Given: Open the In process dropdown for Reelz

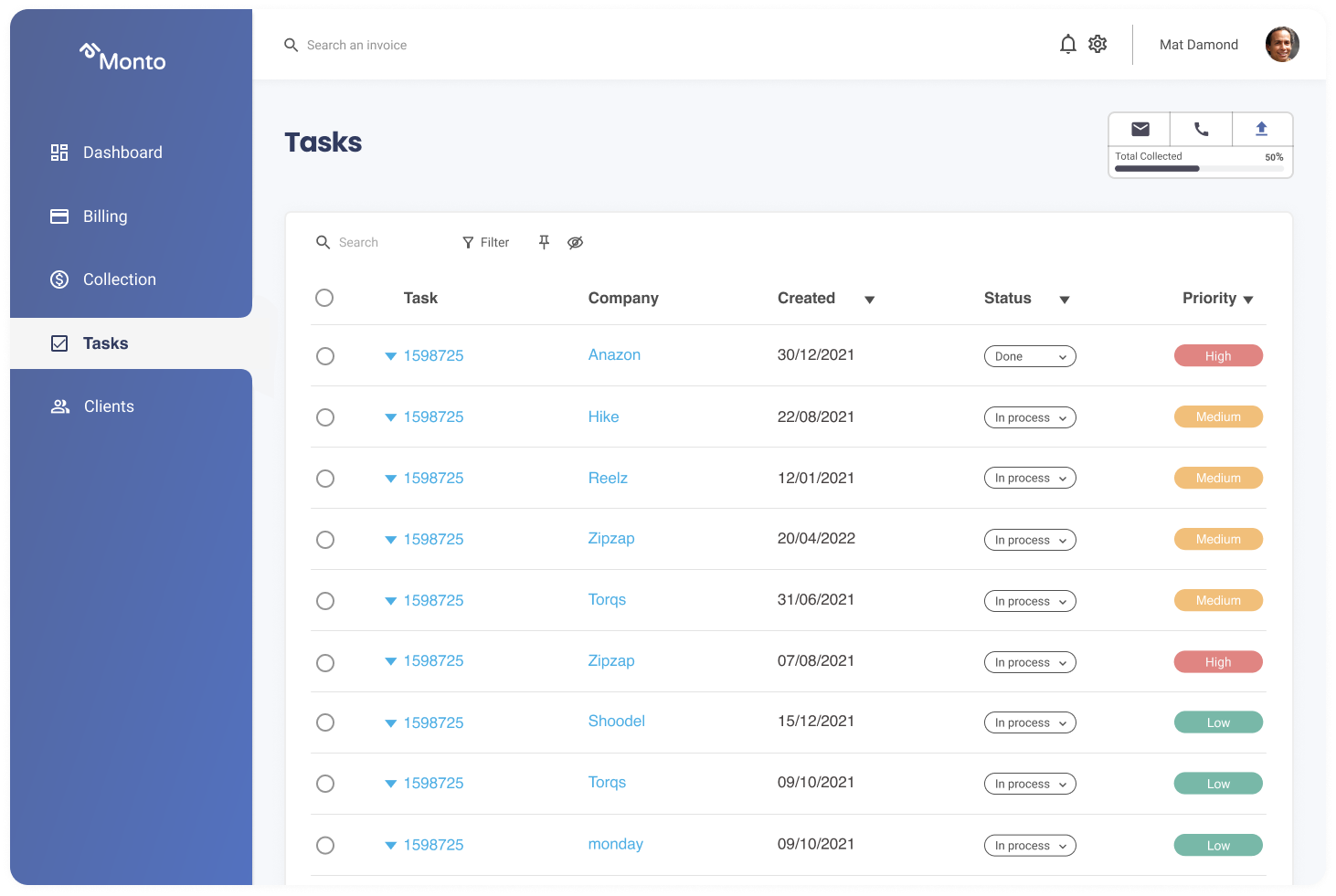Looking at the screenshot, I should 1030,478.
